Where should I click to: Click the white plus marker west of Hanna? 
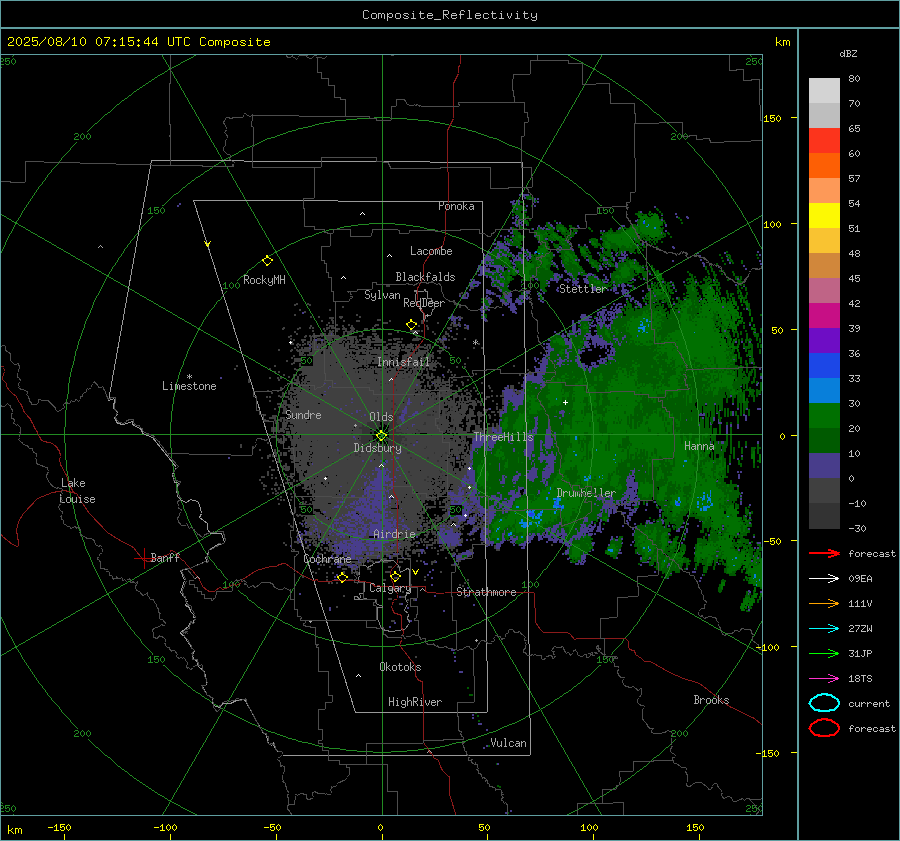[565, 402]
